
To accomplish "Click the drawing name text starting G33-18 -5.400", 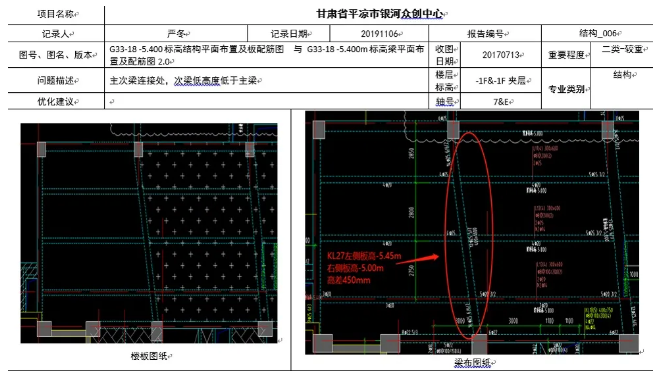I will point(266,55).
